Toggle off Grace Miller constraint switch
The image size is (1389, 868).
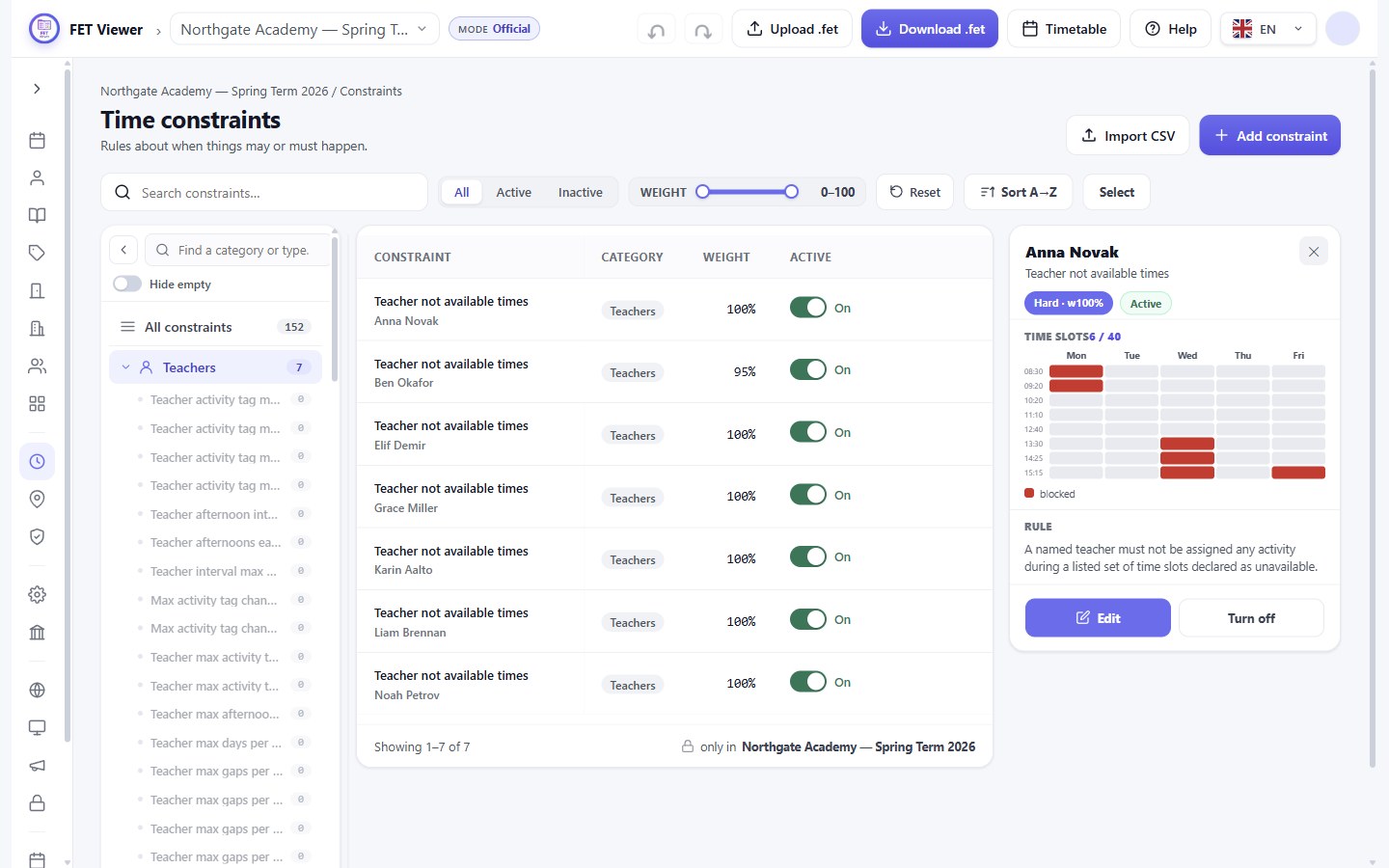click(808, 495)
